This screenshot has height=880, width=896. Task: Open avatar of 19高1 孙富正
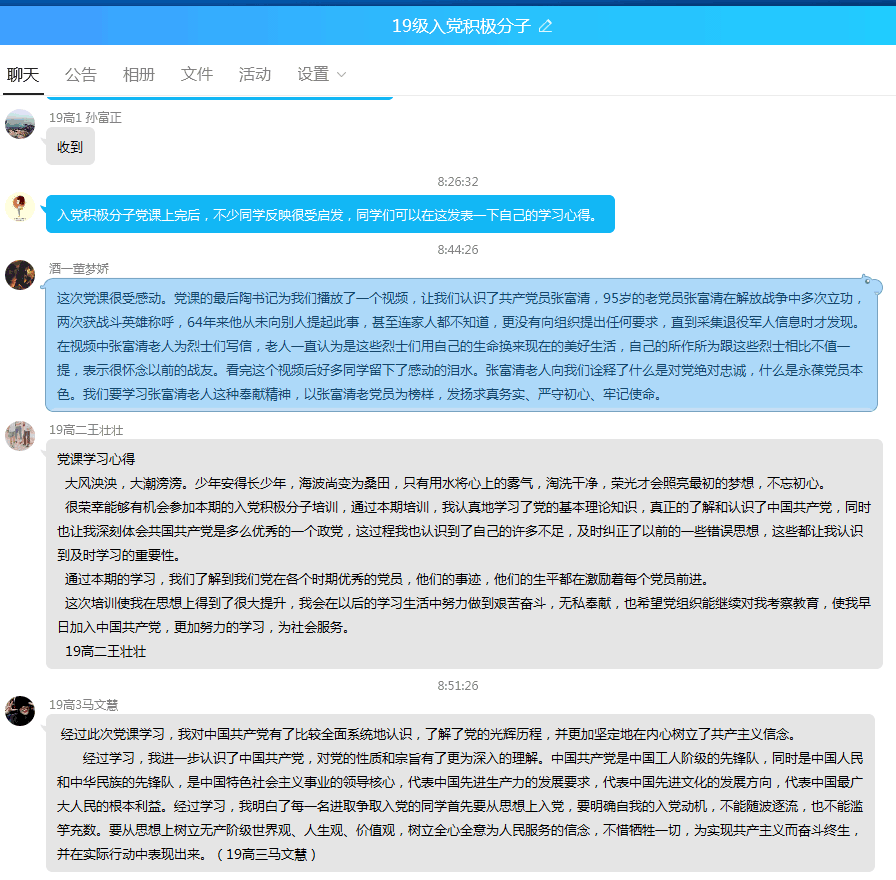(x=20, y=124)
